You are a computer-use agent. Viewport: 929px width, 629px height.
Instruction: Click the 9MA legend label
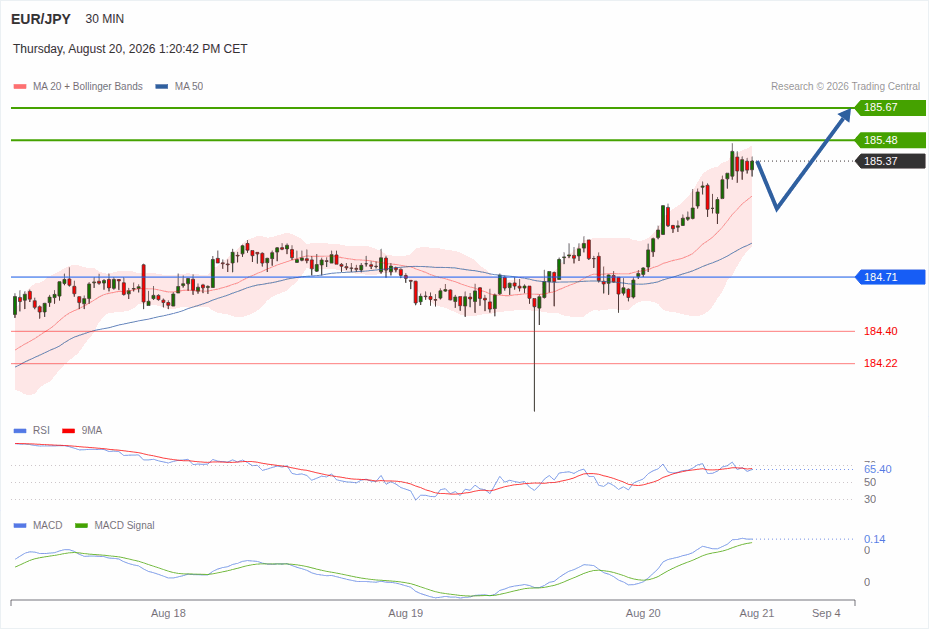click(x=92, y=431)
